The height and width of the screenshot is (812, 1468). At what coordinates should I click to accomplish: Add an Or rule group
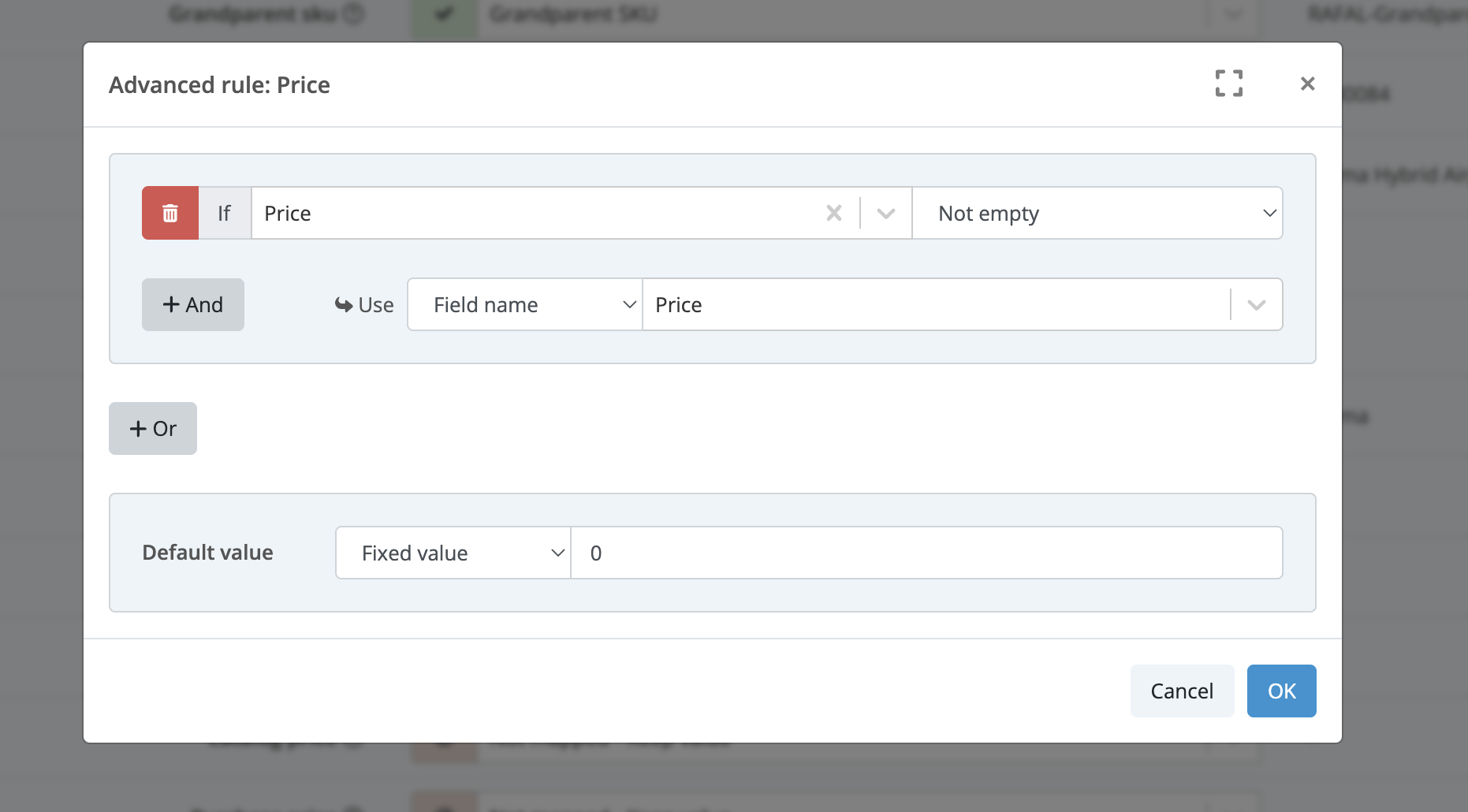(153, 428)
